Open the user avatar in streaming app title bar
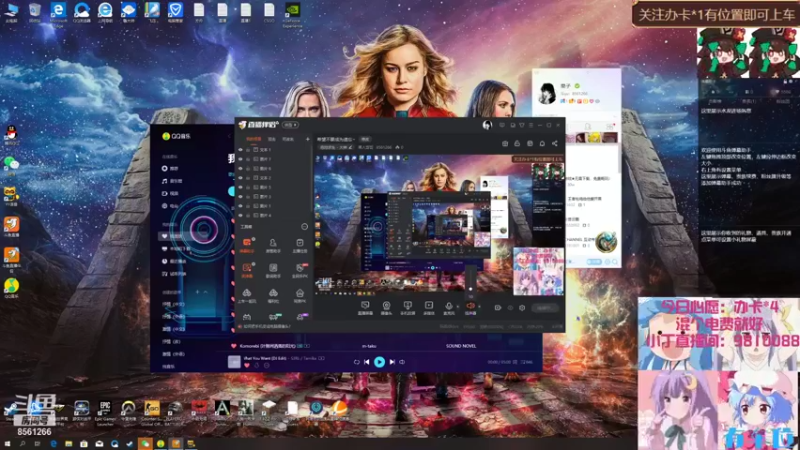 pyautogui.click(x=487, y=125)
